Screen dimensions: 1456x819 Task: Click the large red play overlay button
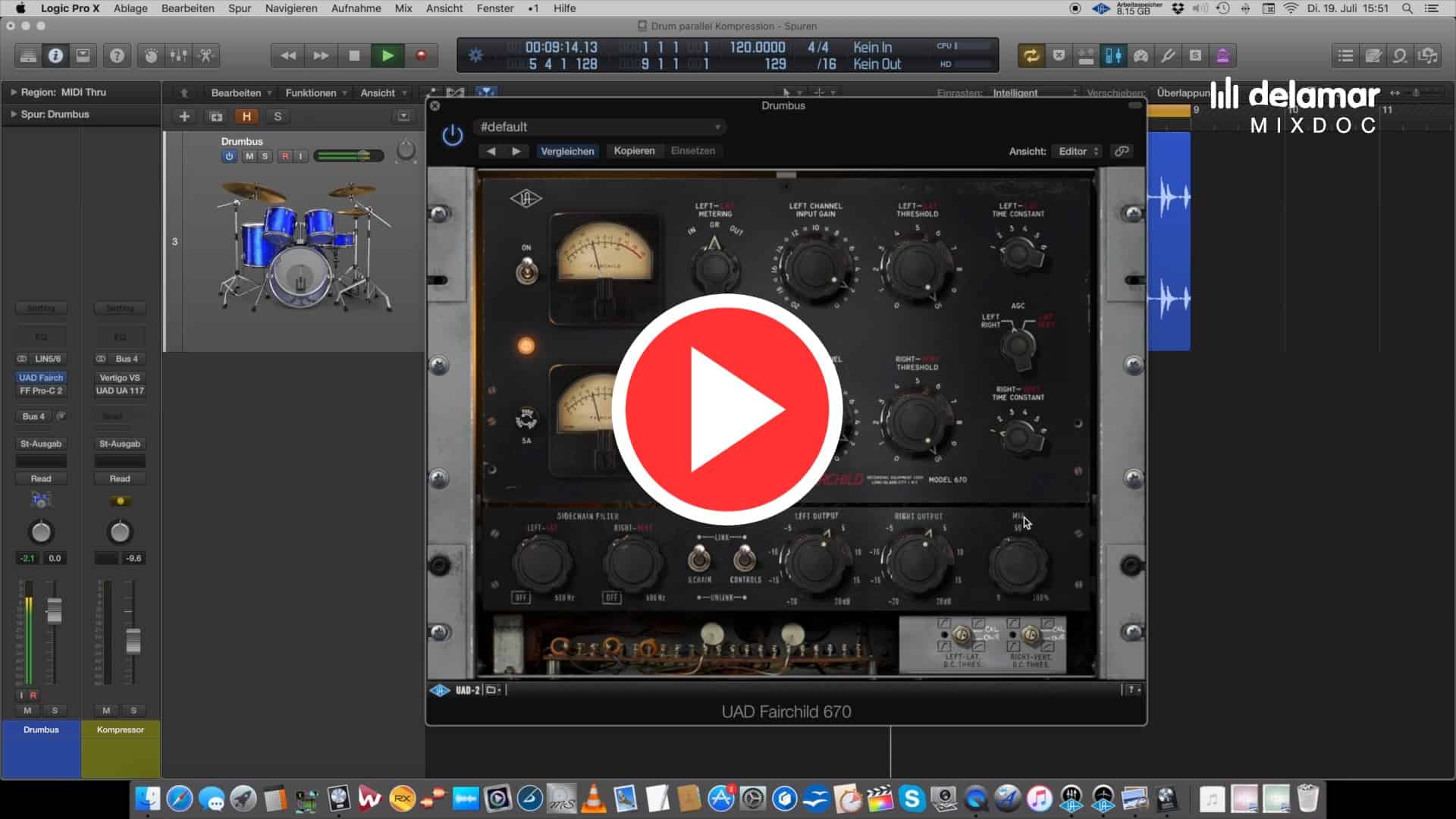click(x=726, y=409)
